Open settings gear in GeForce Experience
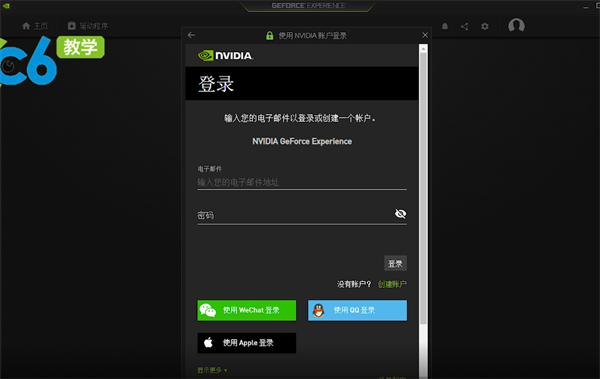The width and height of the screenshot is (600, 379). coord(485,26)
